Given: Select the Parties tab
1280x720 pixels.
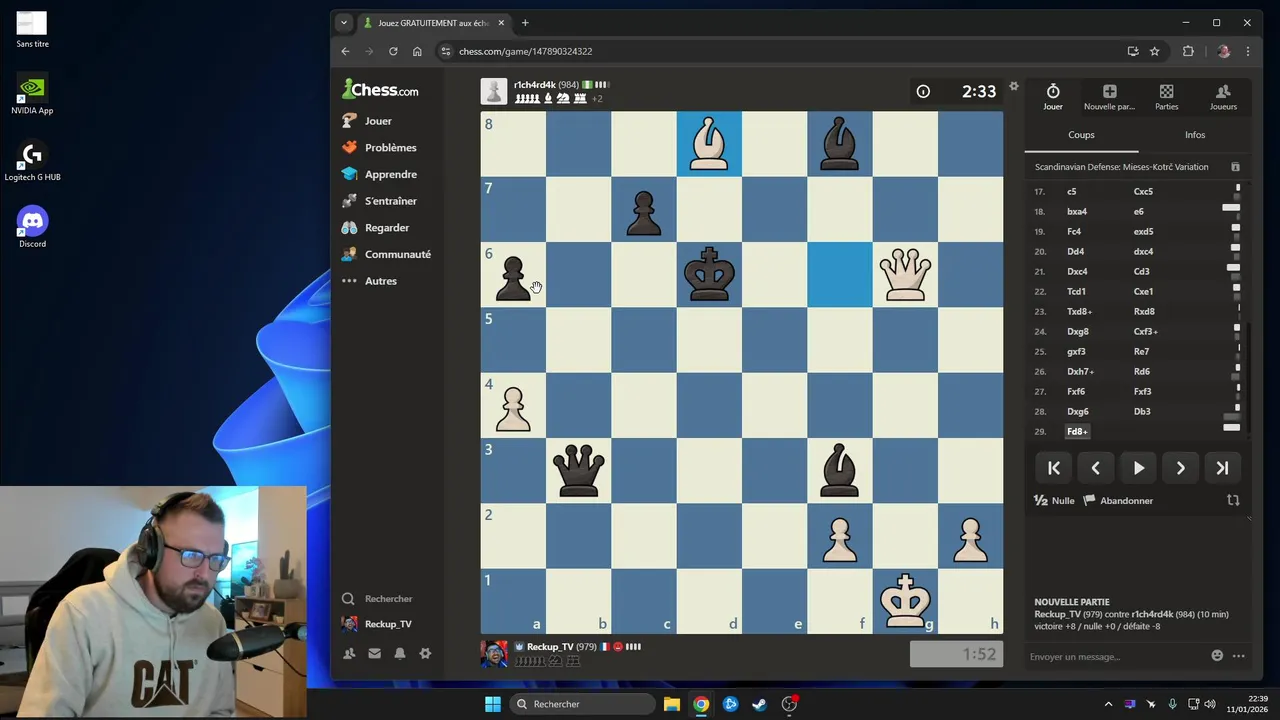Looking at the screenshot, I should point(1166,97).
